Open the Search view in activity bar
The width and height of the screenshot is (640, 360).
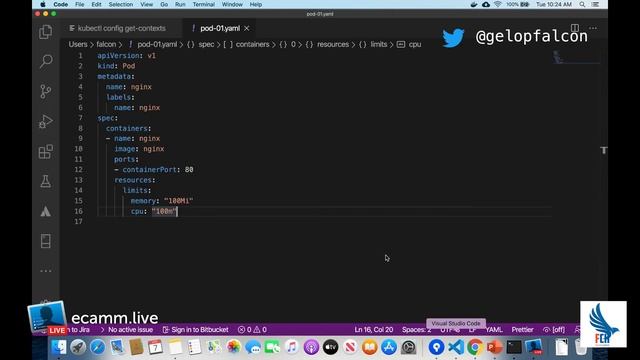[46, 61]
